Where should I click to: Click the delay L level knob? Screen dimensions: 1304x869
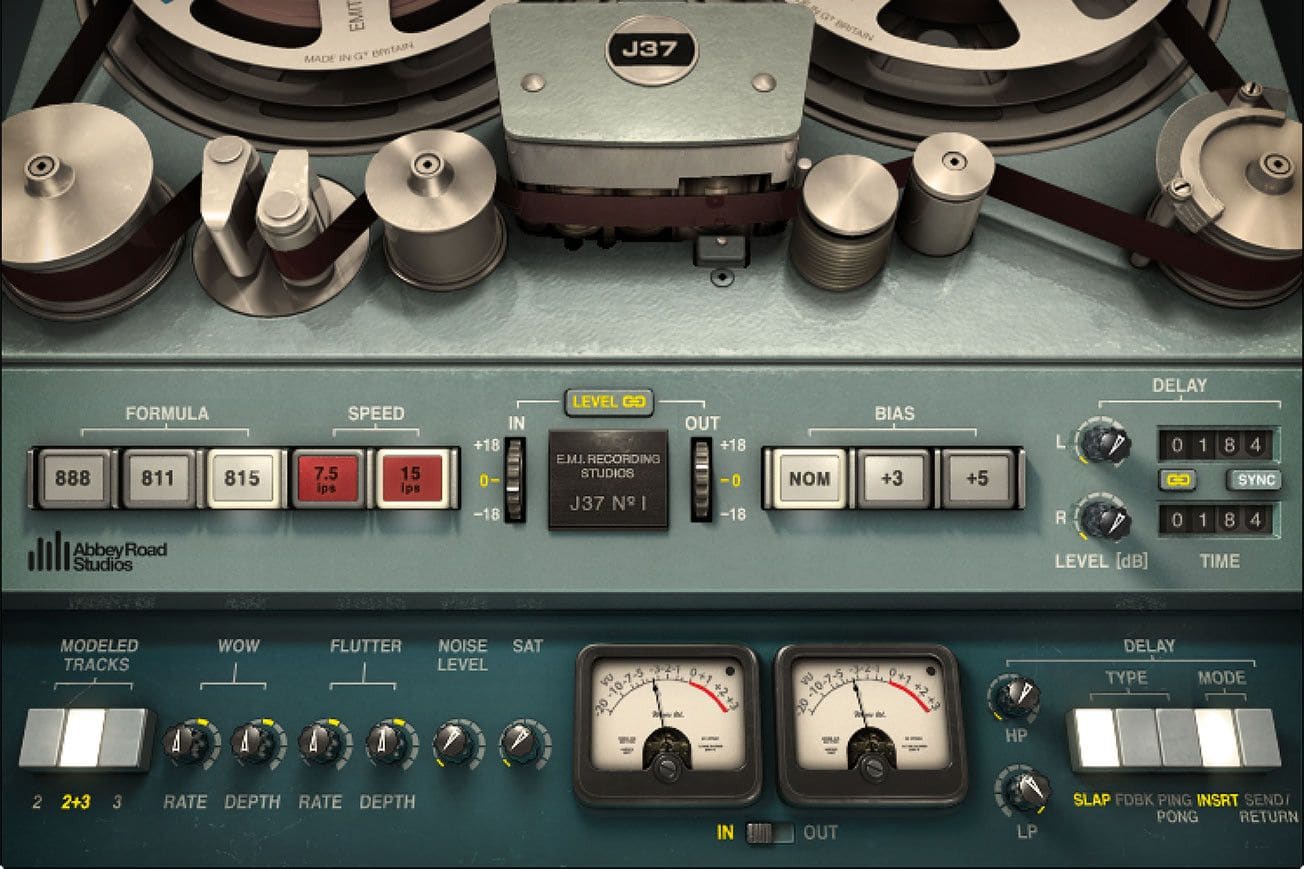coord(1104,442)
